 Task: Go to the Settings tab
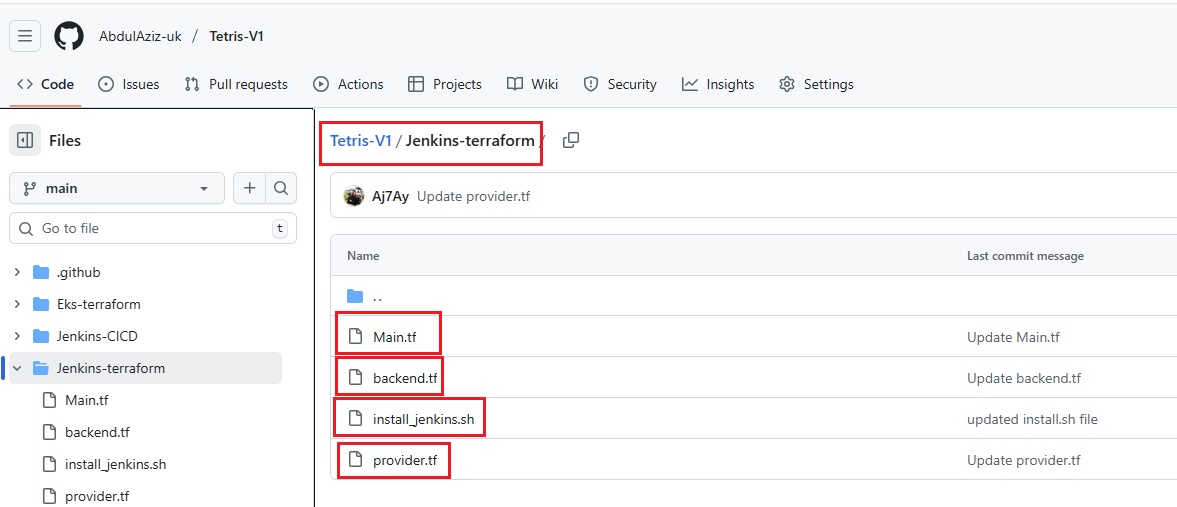[816, 84]
